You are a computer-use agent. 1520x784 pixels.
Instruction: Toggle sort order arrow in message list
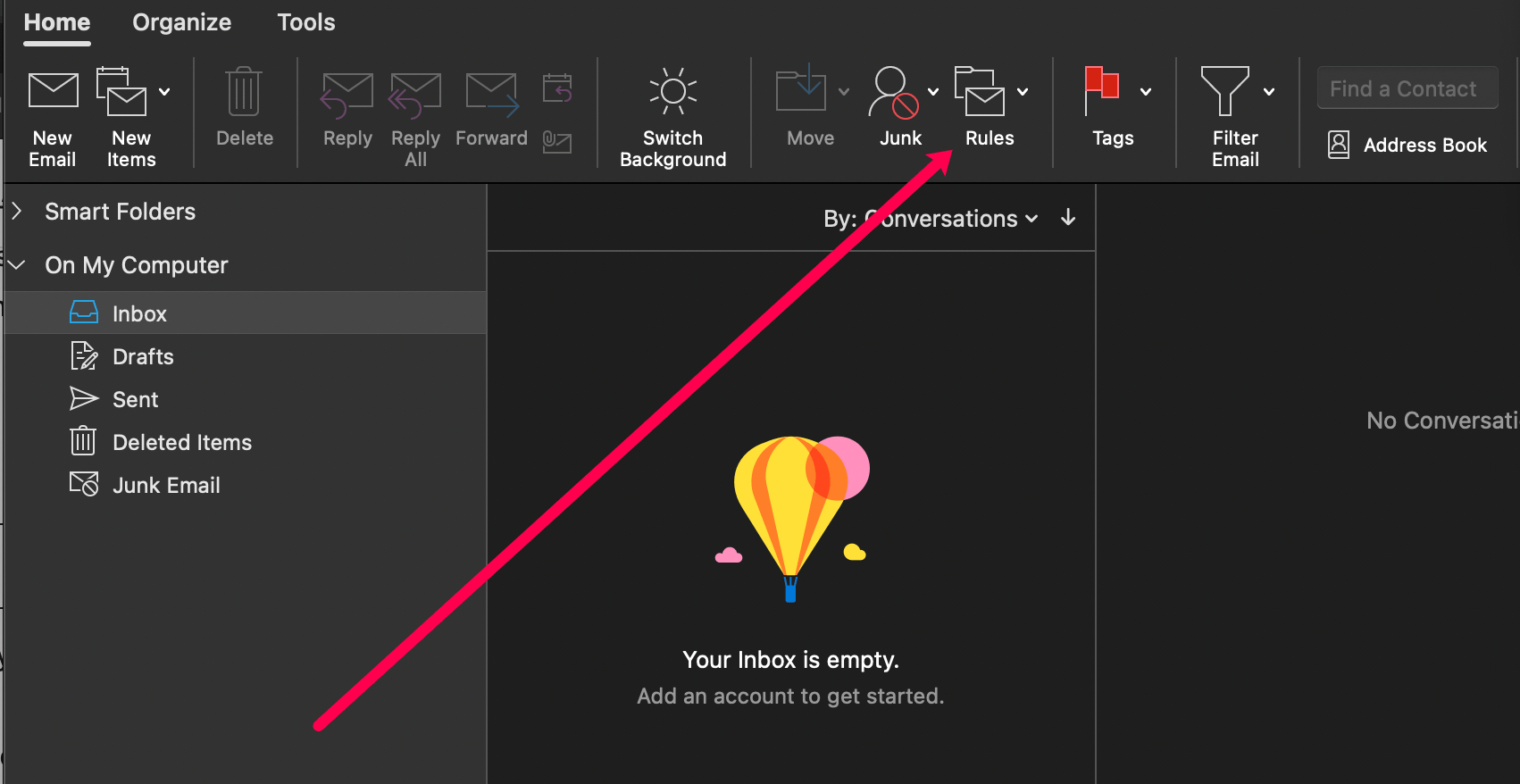pyautogui.click(x=1068, y=218)
